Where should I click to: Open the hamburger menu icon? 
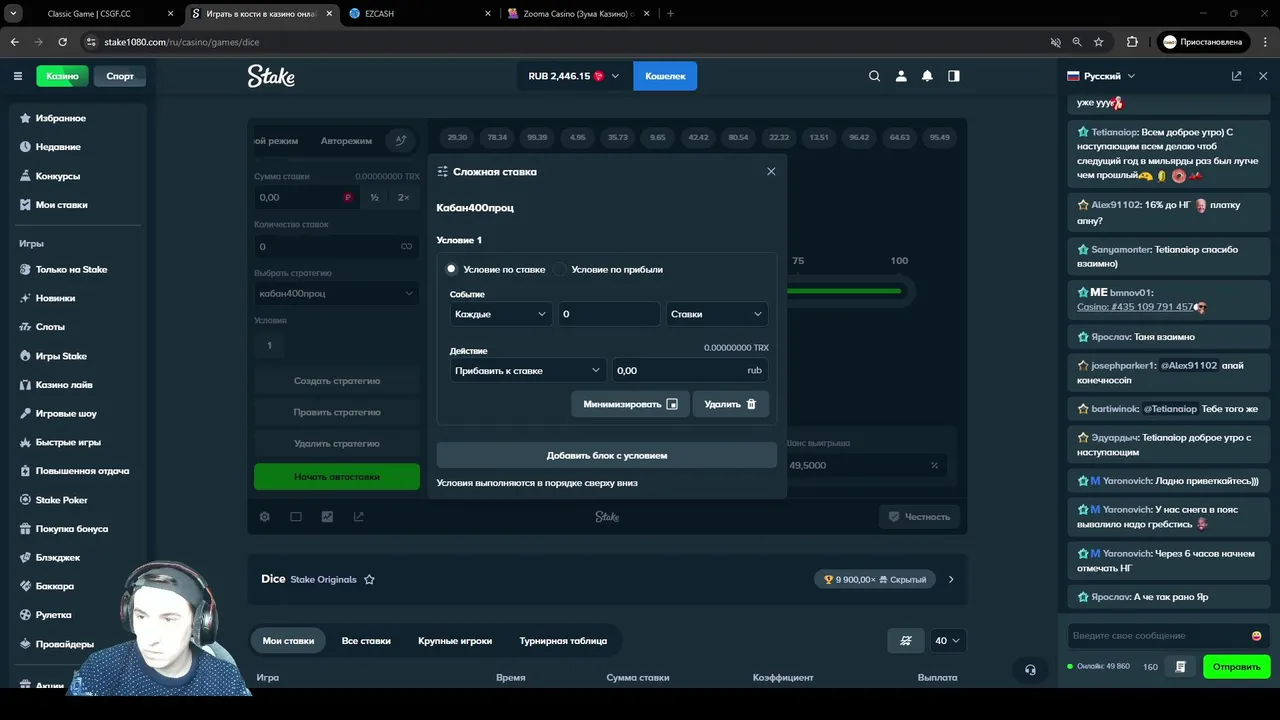[17, 76]
